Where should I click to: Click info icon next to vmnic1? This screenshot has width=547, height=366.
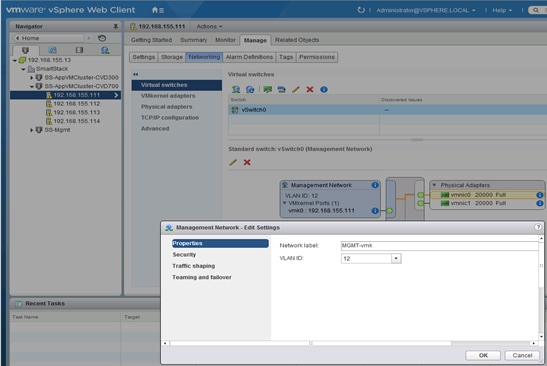[x=540, y=203]
